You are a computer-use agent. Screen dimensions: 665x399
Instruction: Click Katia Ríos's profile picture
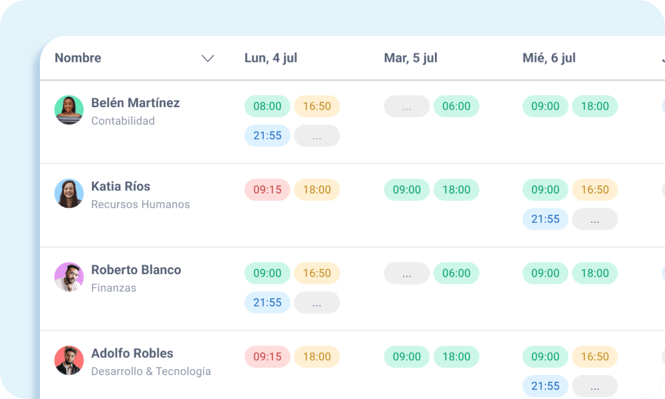[69, 193]
